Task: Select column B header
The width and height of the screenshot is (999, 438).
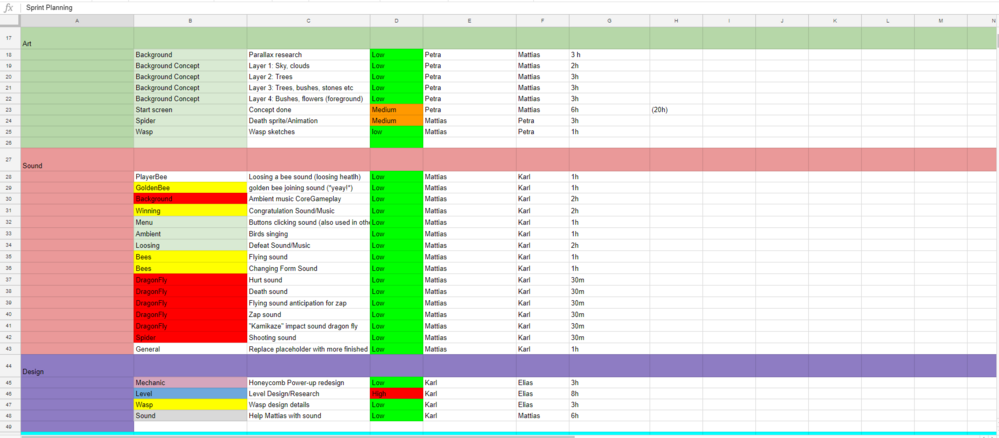Action: [190, 21]
